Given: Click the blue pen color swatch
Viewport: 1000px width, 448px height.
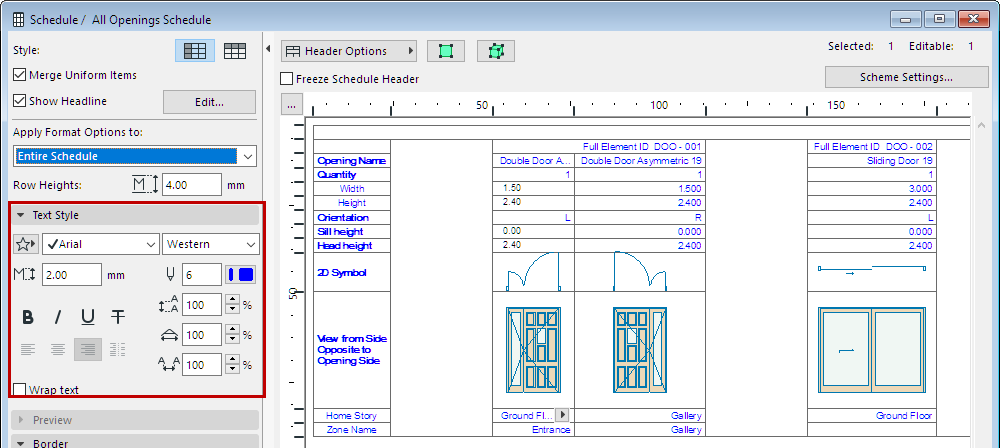Looking at the screenshot, I should tap(240, 275).
